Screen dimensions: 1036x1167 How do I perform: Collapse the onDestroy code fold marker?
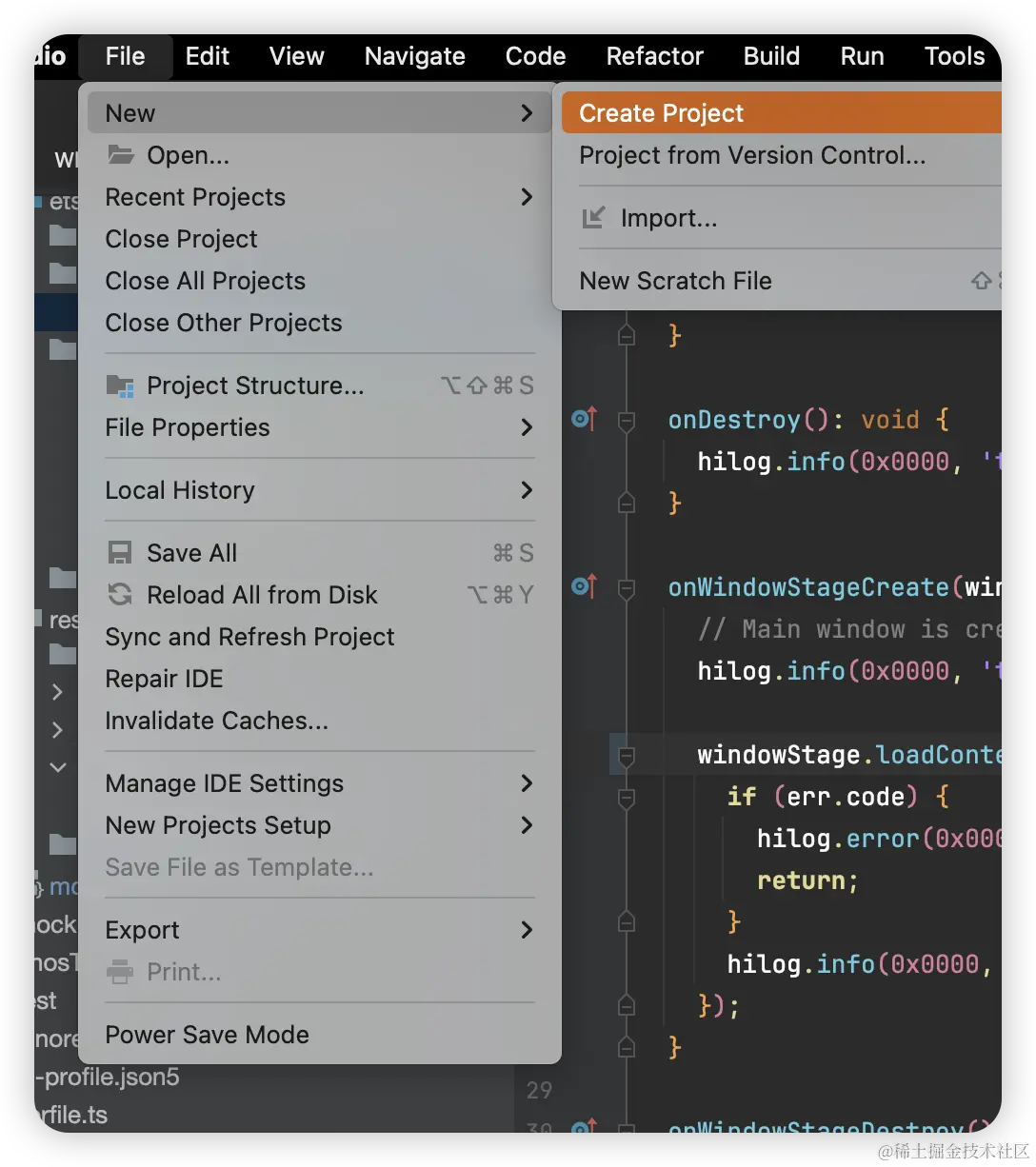pos(627,420)
